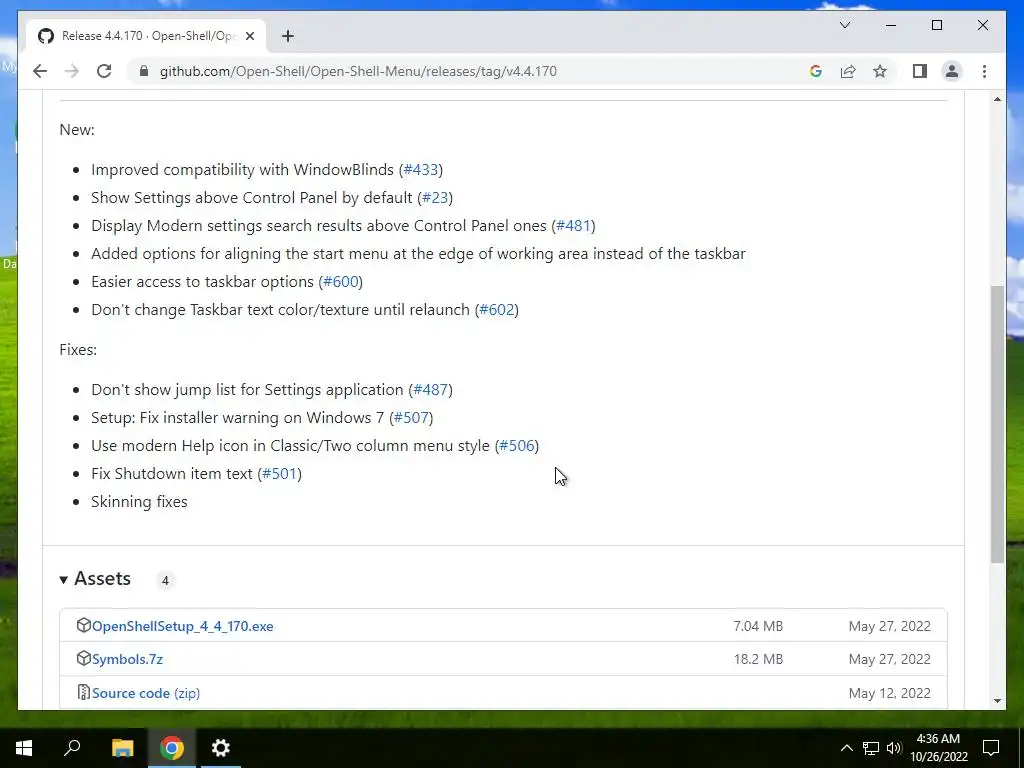Open File Explorer from taskbar
Screen dimensions: 1024x768
coord(122,748)
